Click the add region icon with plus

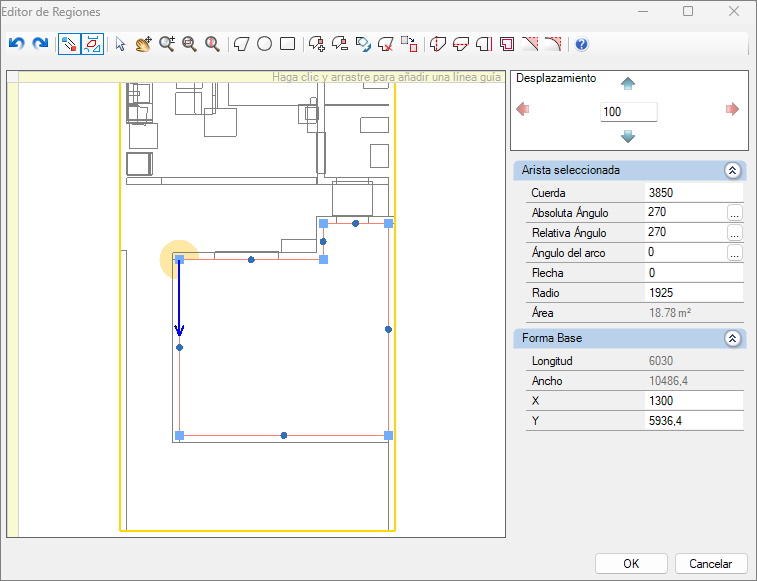coord(317,44)
